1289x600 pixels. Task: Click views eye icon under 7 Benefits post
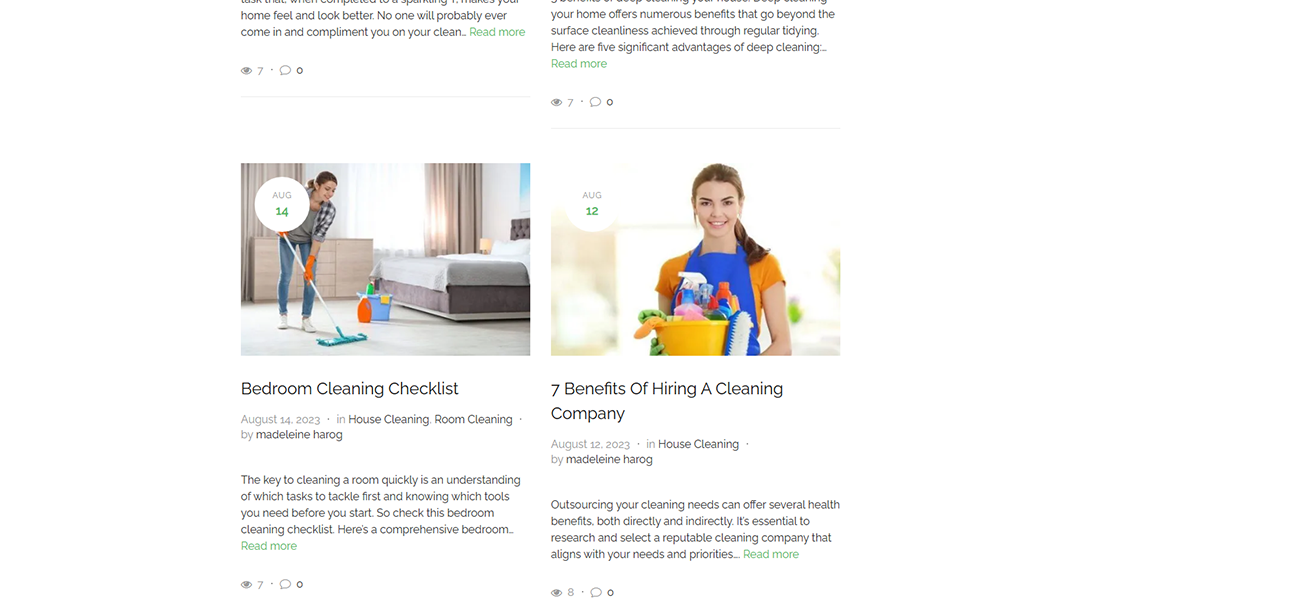(556, 592)
